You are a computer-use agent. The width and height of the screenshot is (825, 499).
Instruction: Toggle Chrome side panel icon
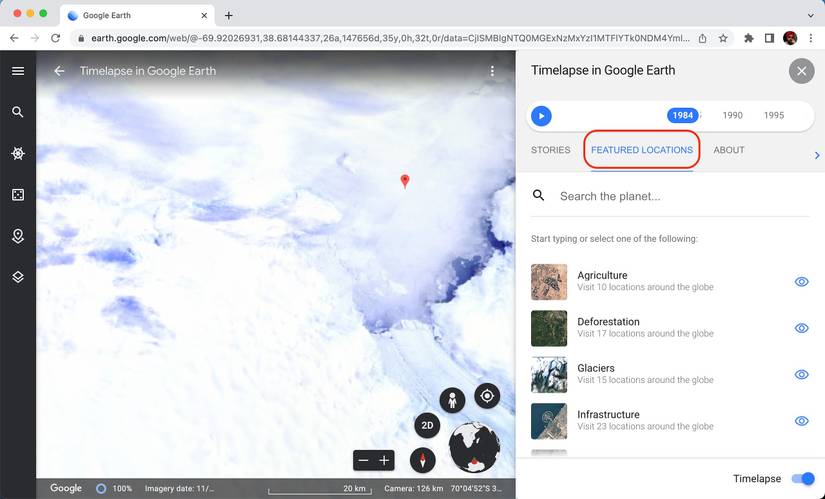(x=769, y=38)
